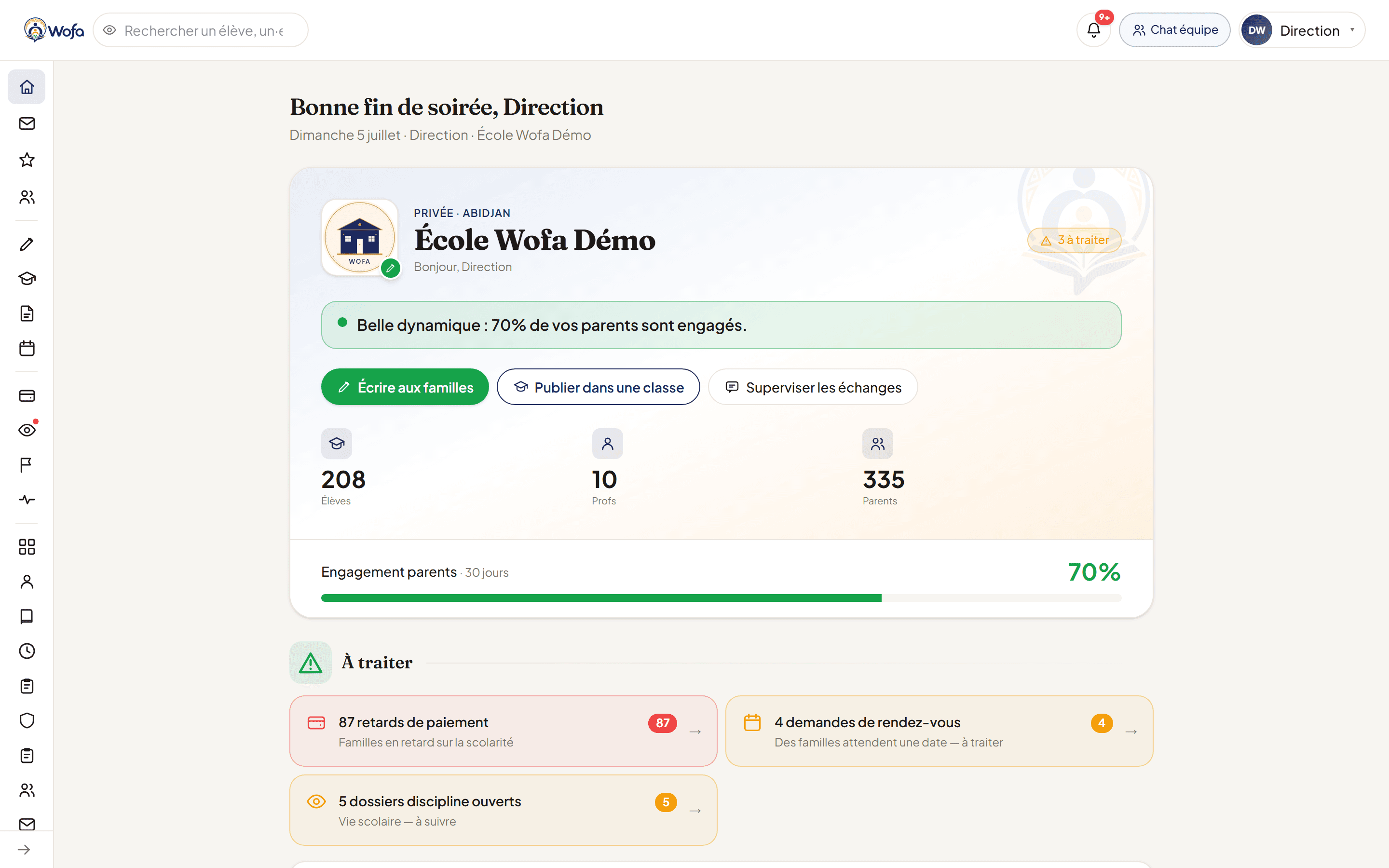Viewport: 1389px width, 868px height.
Task: Open the star favorites icon in sidebar
Action: 27,160
